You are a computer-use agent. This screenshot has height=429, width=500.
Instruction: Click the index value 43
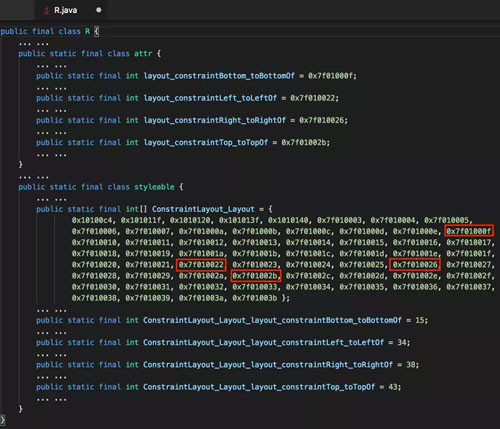(393, 387)
